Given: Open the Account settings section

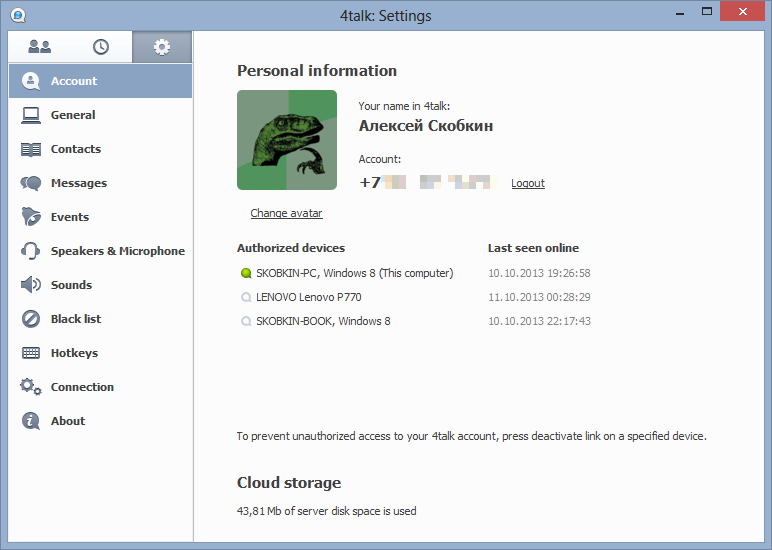Looking at the screenshot, I should coord(74,81).
